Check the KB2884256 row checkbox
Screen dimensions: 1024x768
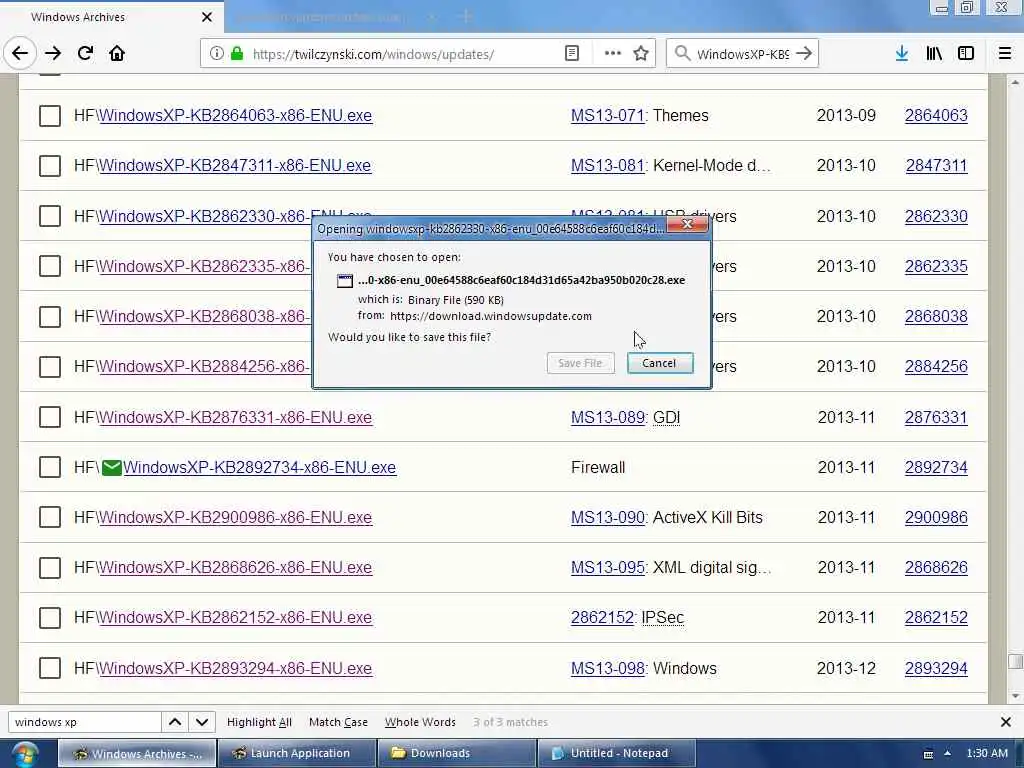tap(50, 367)
